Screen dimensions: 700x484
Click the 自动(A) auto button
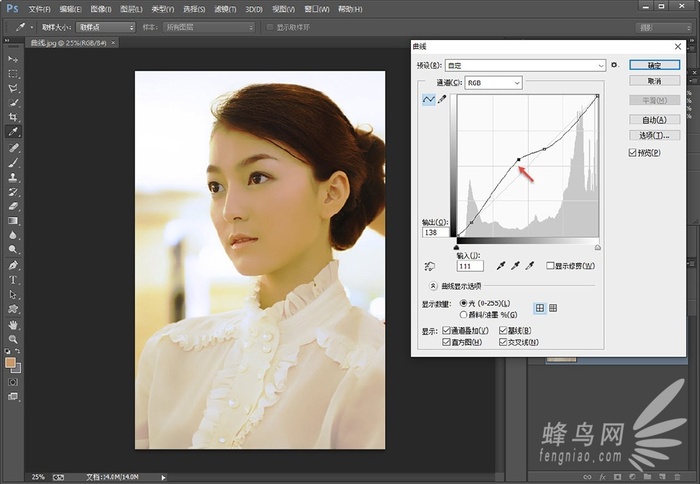(654, 119)
